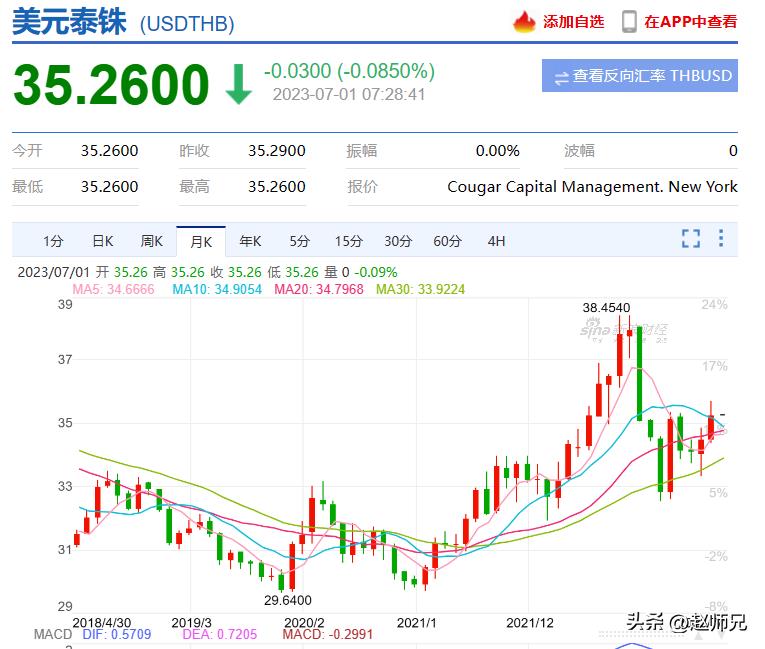Switch to the 5分 interval tab

tap(300, 241)
